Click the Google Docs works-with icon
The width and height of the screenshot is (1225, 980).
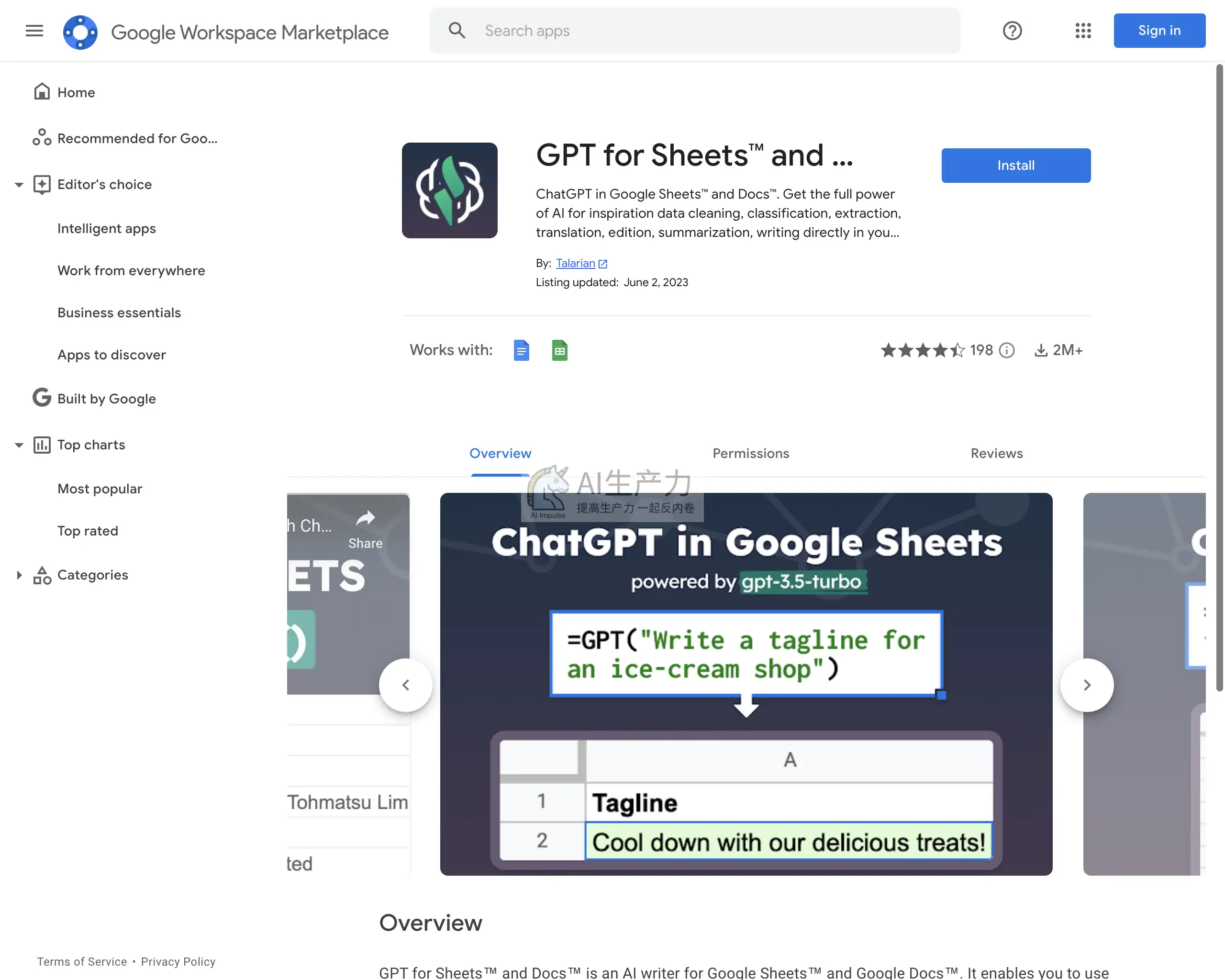(521, 350)
